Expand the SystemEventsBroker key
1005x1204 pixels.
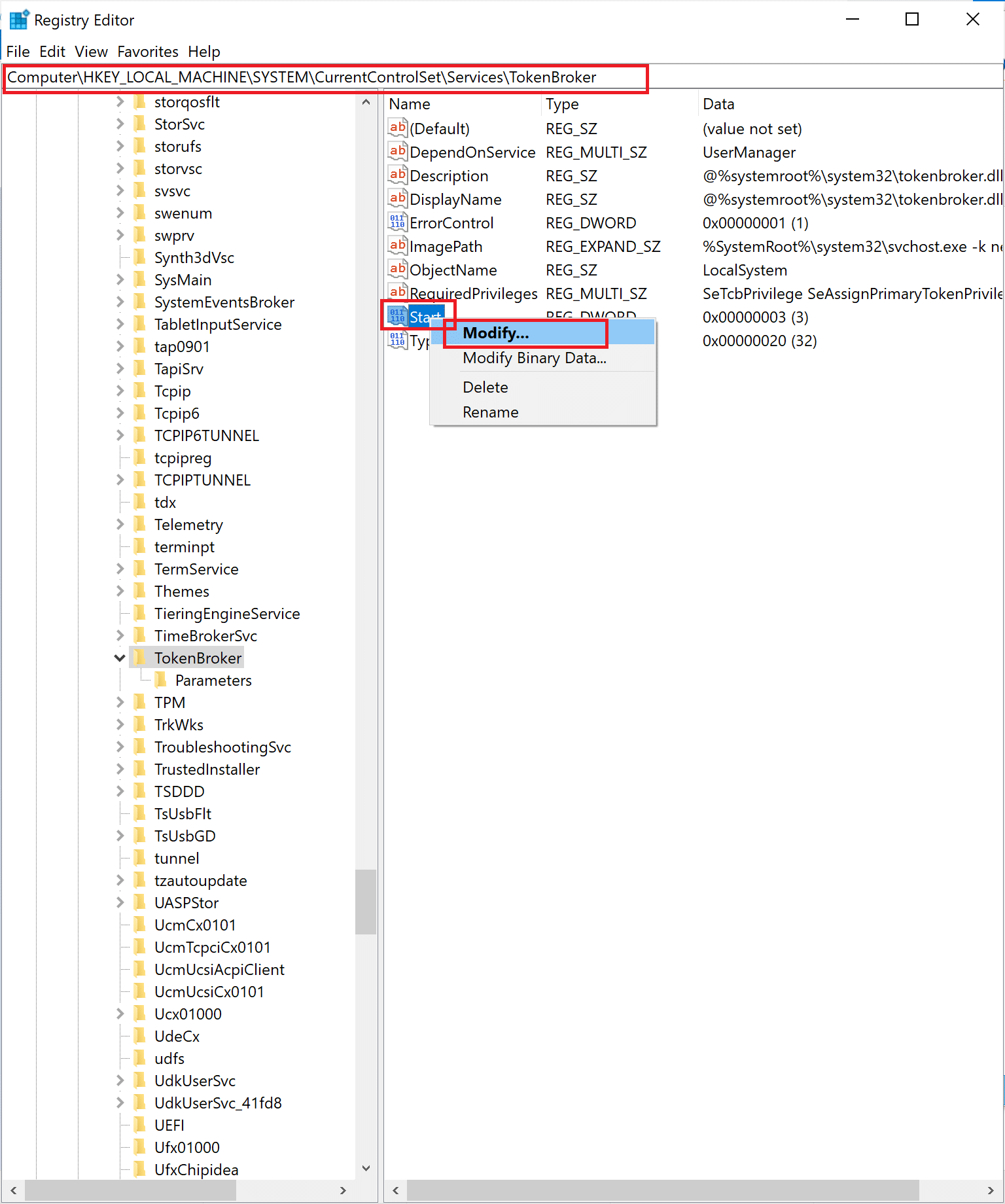click(x=120, y=302)
